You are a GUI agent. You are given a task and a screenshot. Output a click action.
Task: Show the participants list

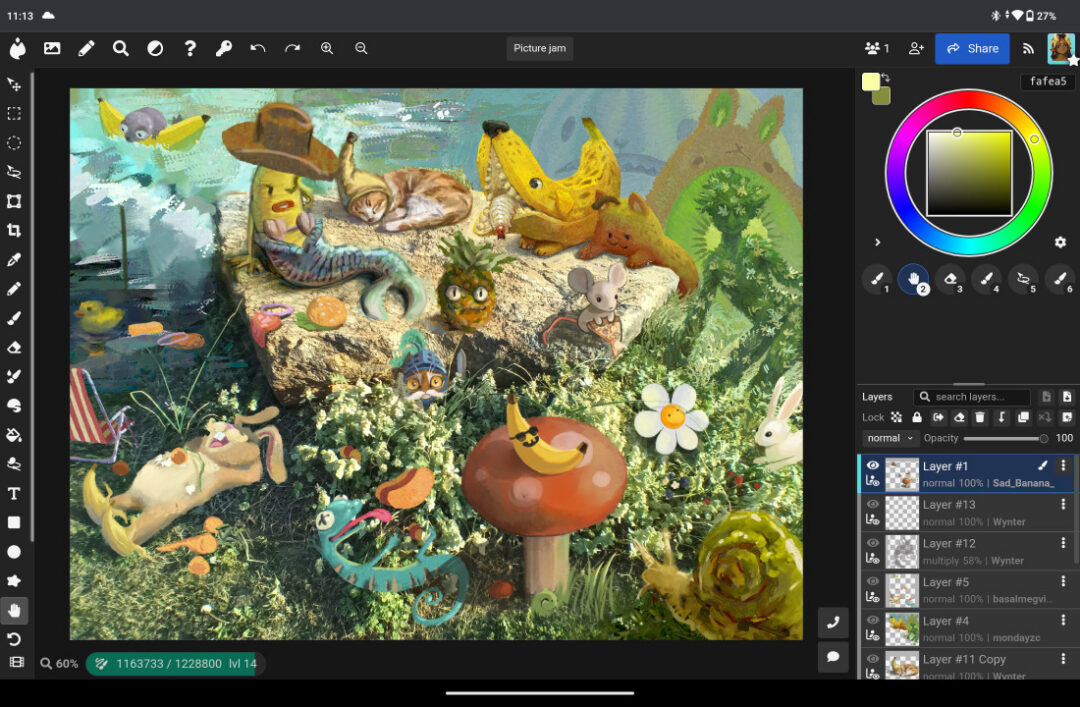click(x=877, y=48)
